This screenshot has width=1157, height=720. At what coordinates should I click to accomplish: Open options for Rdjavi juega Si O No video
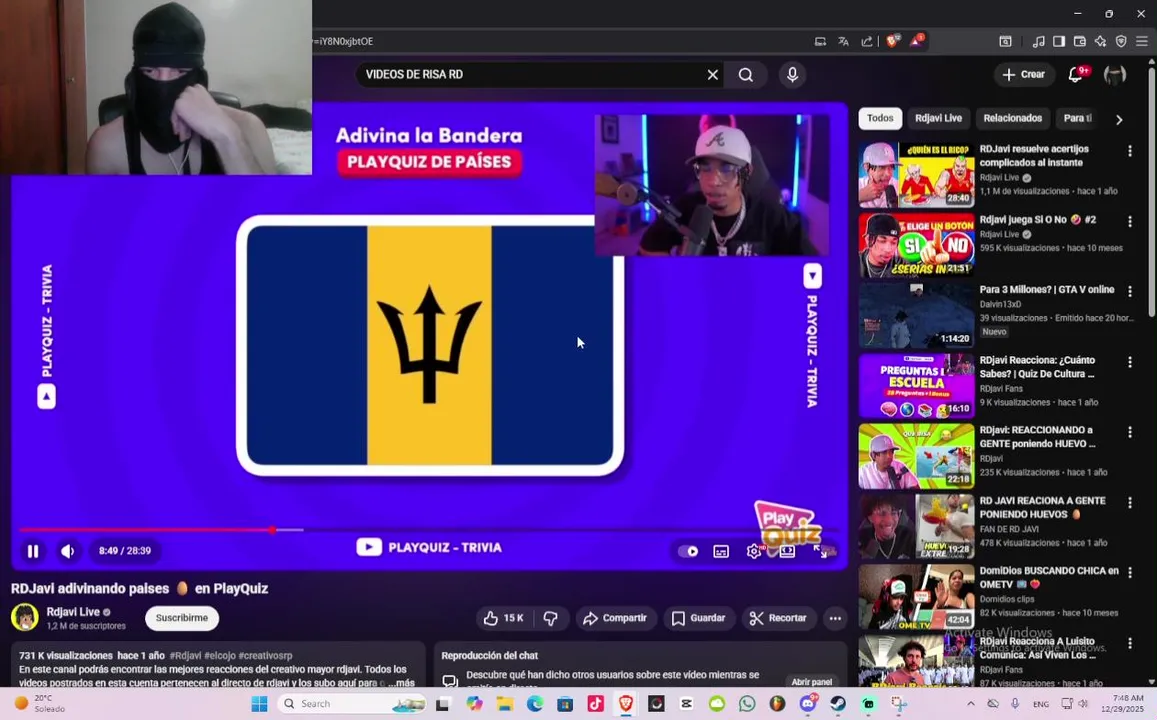pyautogui.click(x=1130, y=221)
